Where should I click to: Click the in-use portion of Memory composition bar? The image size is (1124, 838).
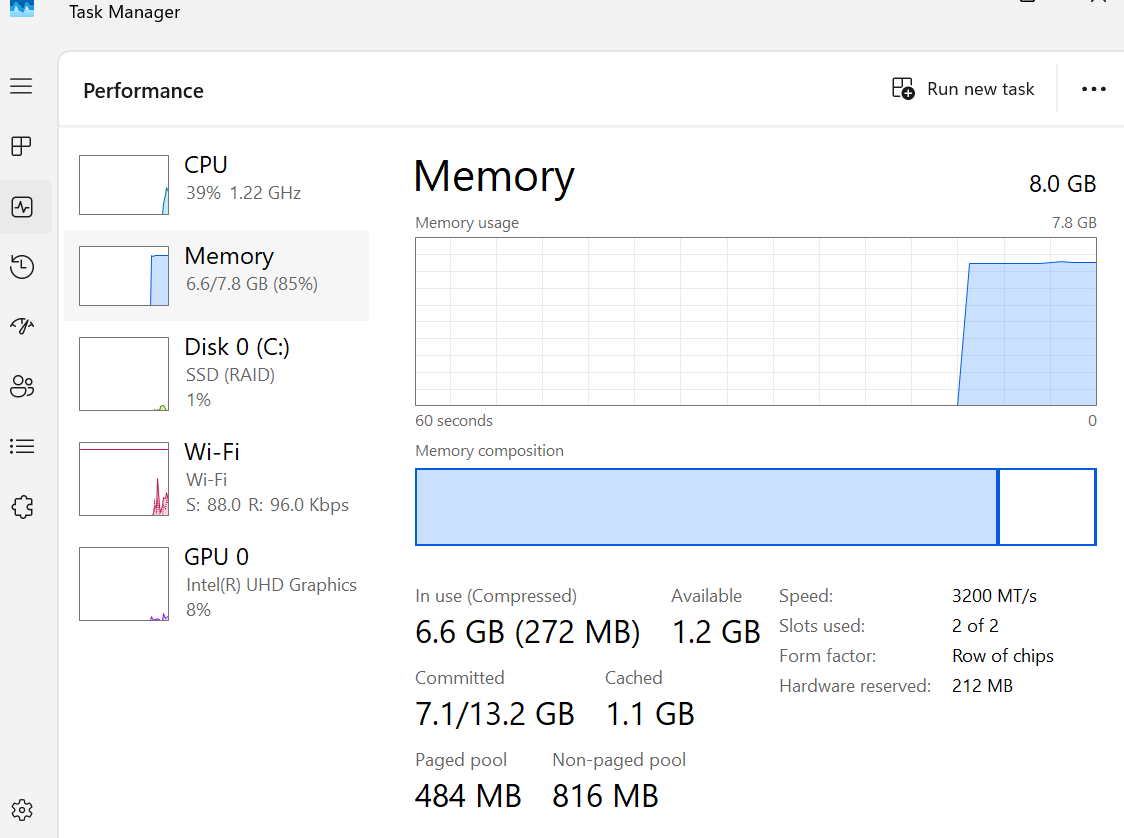tap(706, 507)
